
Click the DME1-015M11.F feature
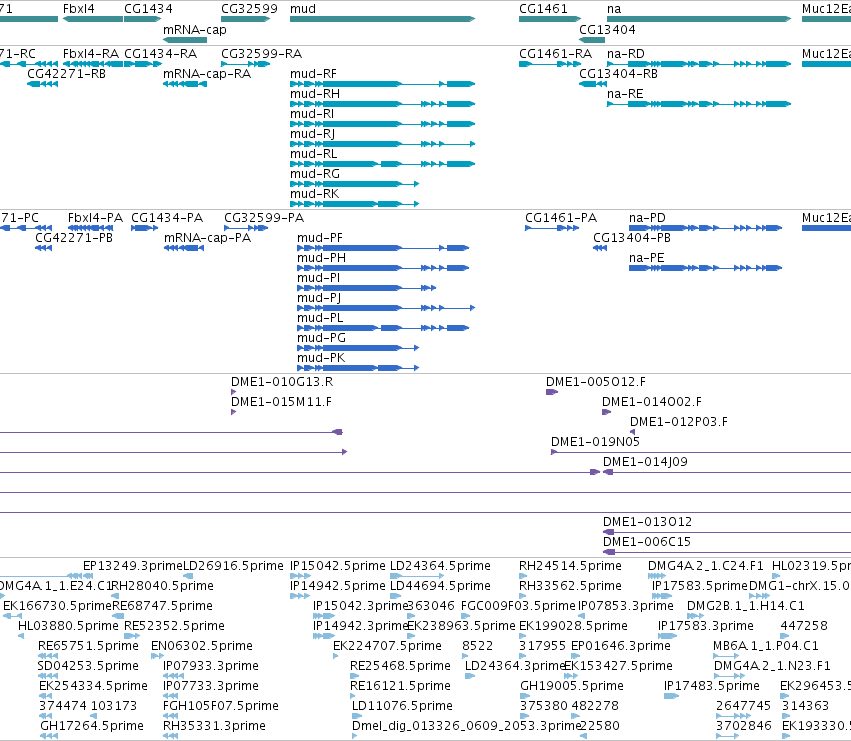[281, 402]
